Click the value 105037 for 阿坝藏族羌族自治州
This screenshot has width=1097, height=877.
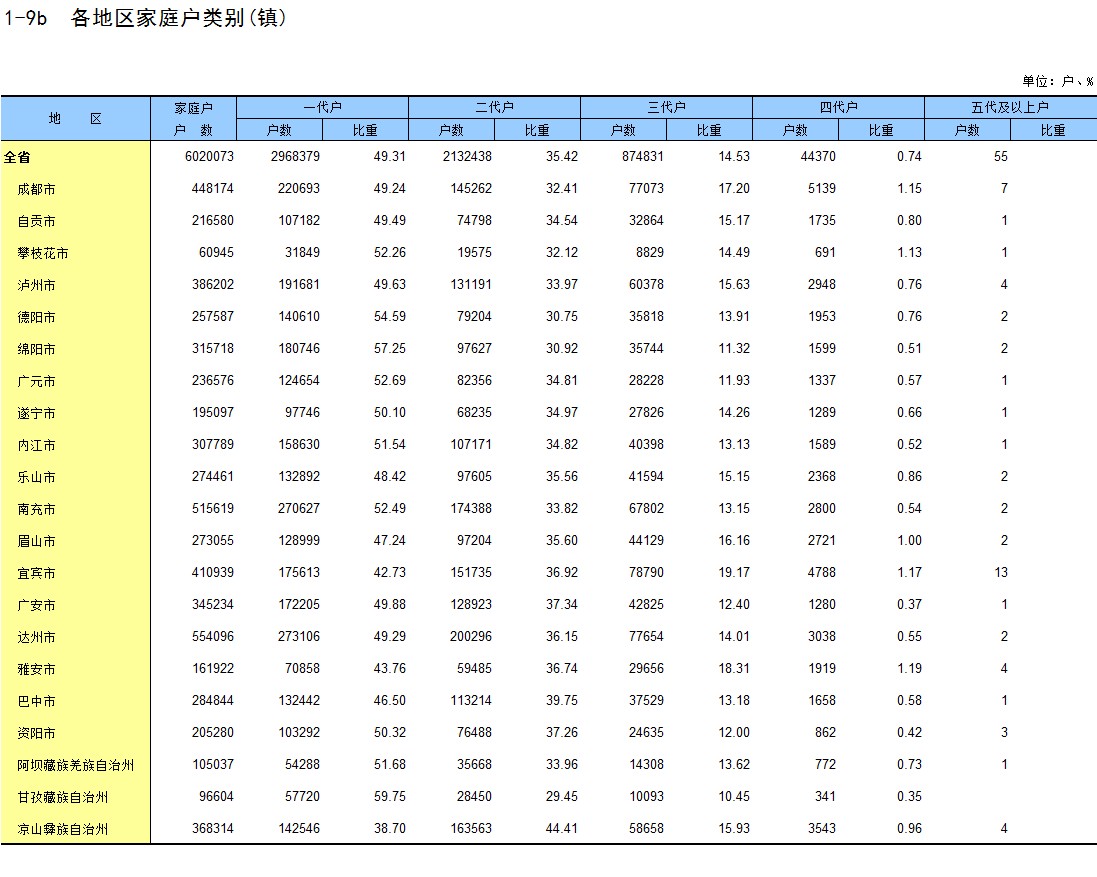[x=213, y=765]
